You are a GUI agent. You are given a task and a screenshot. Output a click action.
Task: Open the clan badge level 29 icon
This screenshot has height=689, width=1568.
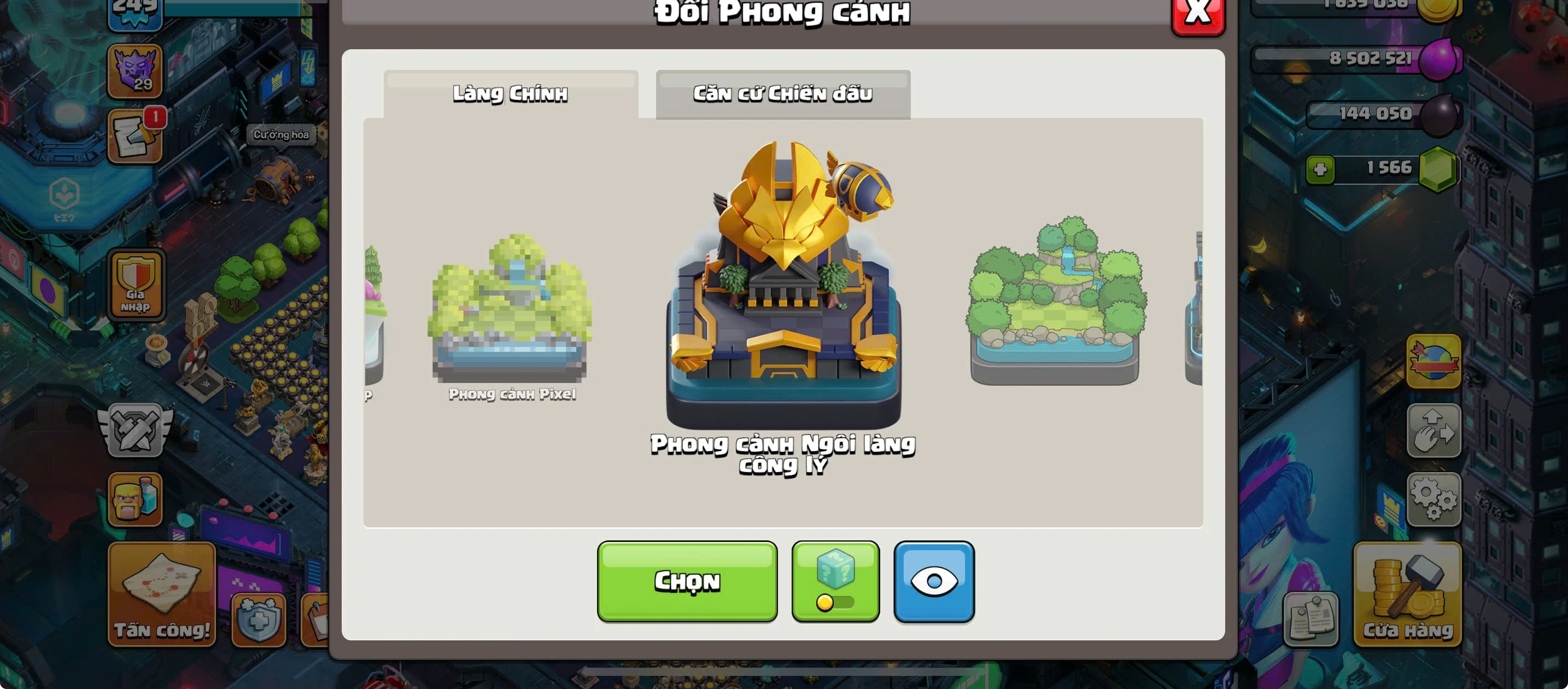pos(134,70)
